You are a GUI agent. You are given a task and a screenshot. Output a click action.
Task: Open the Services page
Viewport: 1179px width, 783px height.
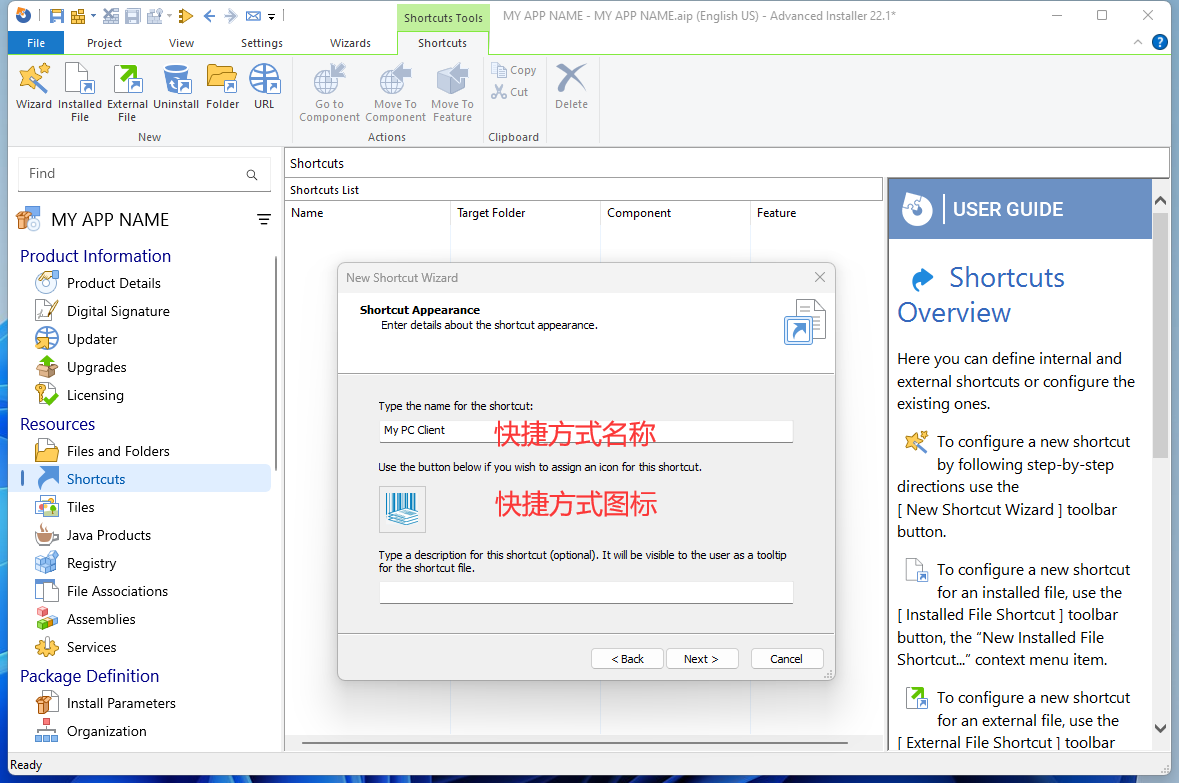tap(91, 647)
